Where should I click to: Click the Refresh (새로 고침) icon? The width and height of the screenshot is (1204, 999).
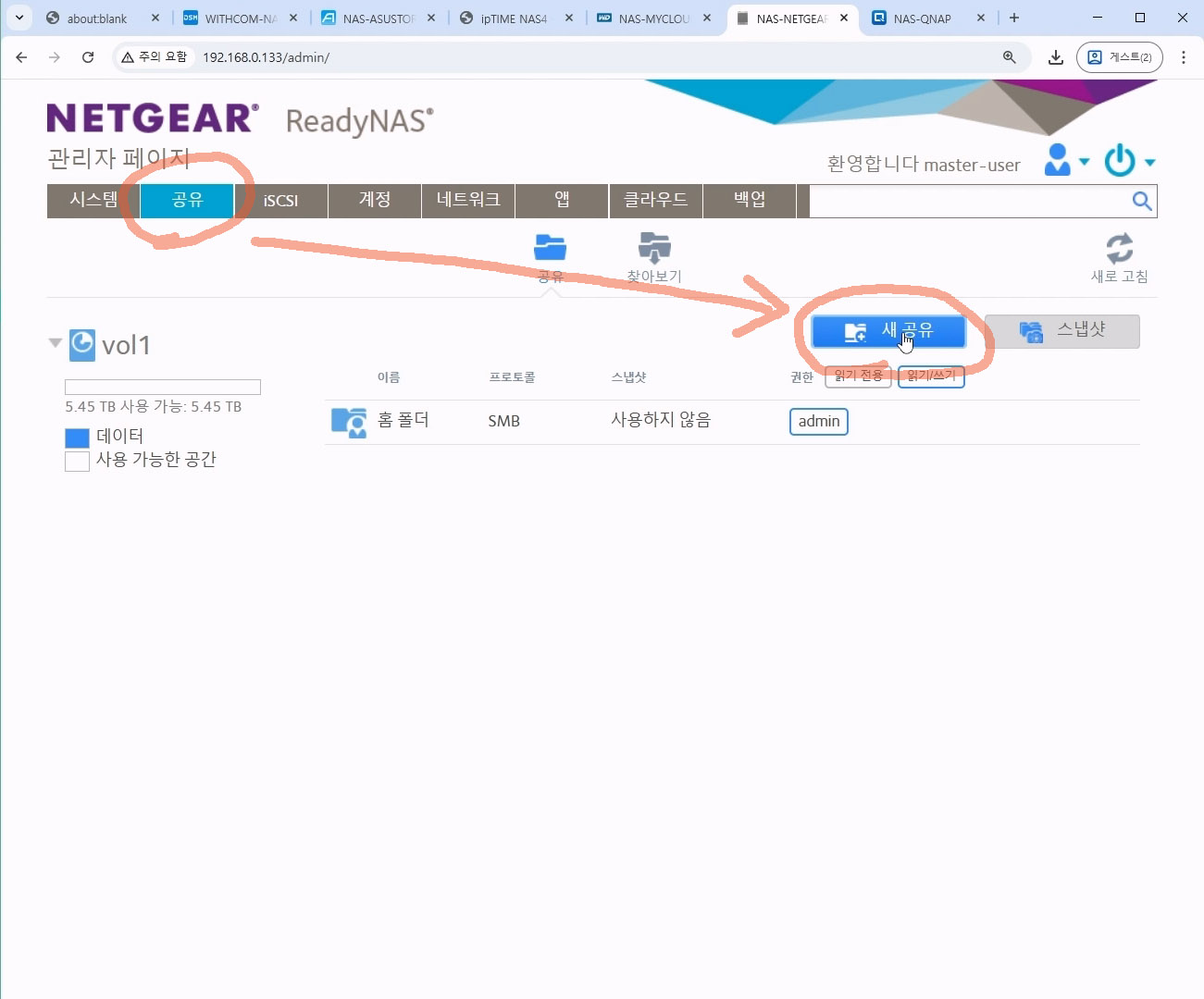[x=1119, y=249]
